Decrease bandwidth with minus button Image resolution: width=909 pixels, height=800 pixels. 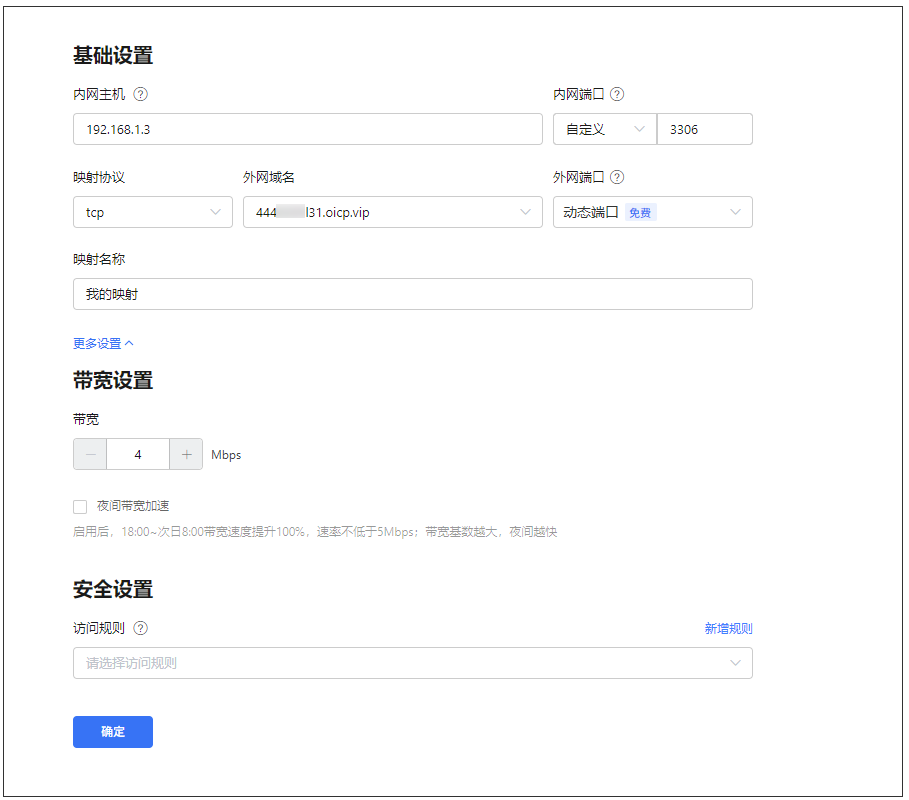point(90,454)
